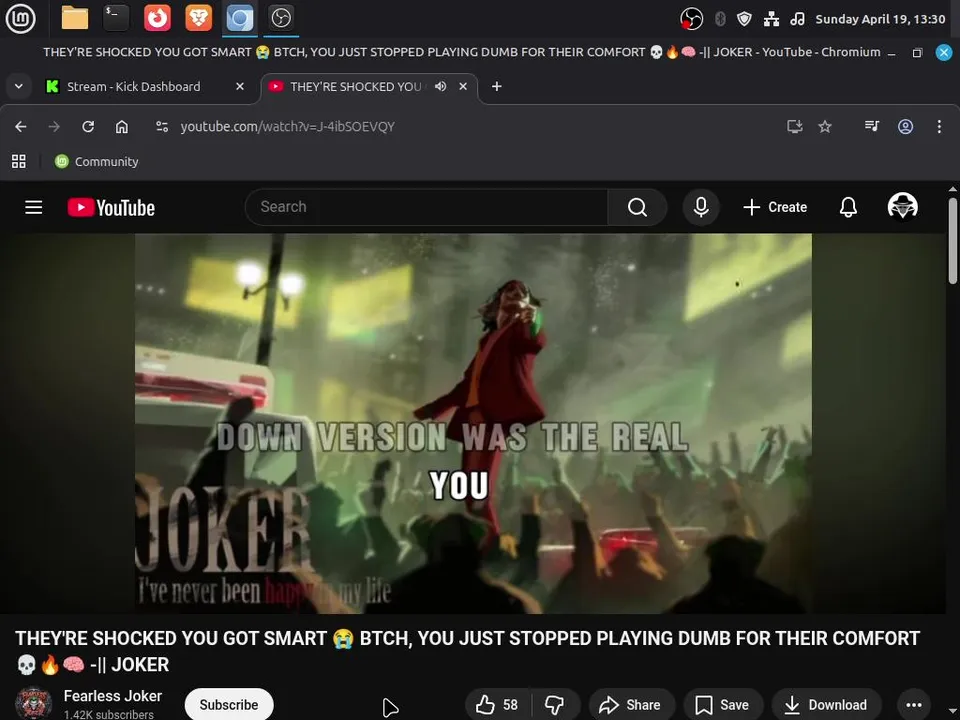Viewport: 960px width, 720px height.
Task: Open the Fearless Joker channel avatar
Action: (33, 703)
